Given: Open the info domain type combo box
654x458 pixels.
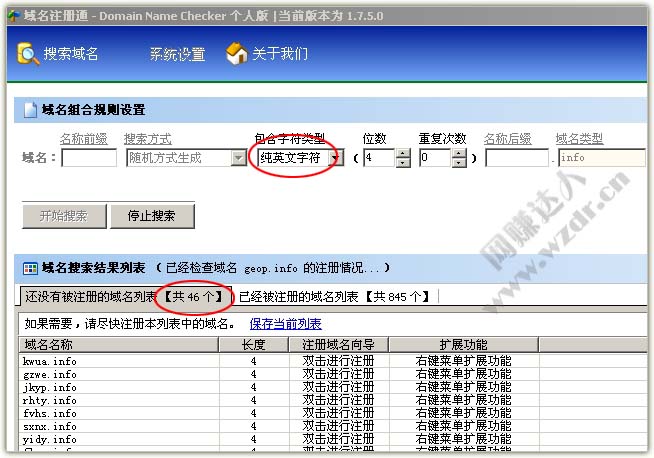Looking at the screenshot, I should (601, 158).
